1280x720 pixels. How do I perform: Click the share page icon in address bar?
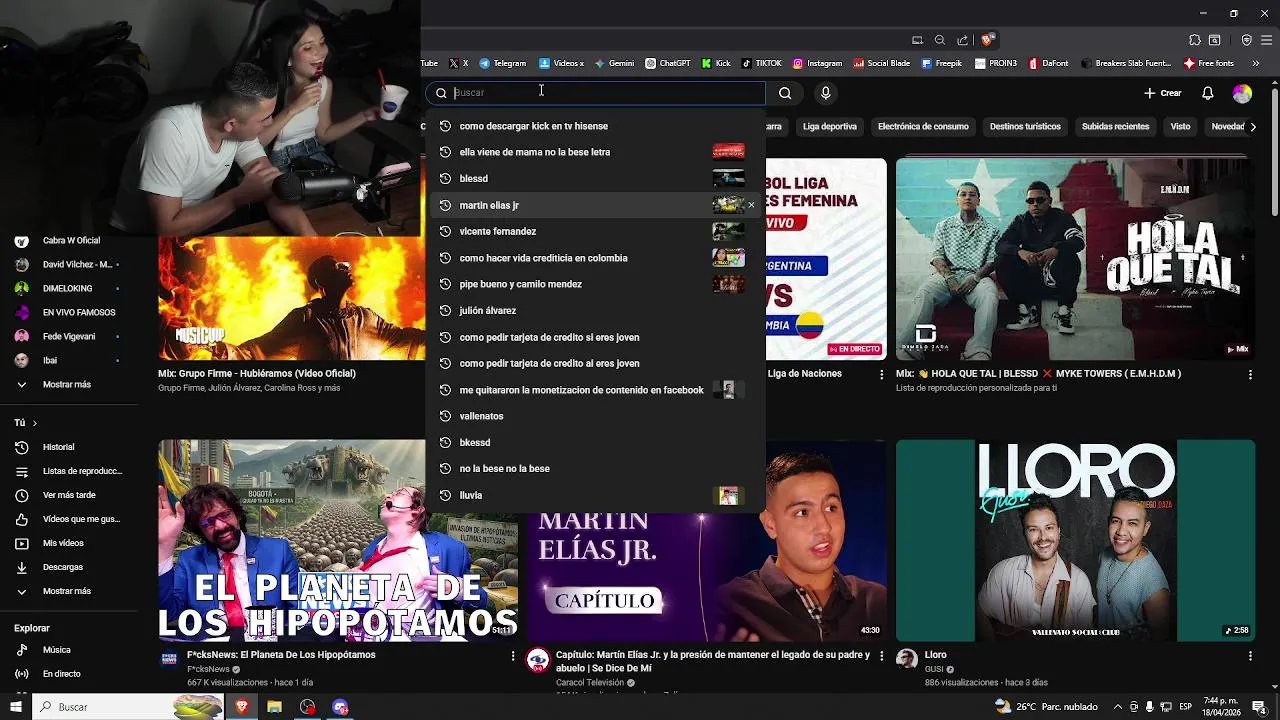[x=963, y=40]
